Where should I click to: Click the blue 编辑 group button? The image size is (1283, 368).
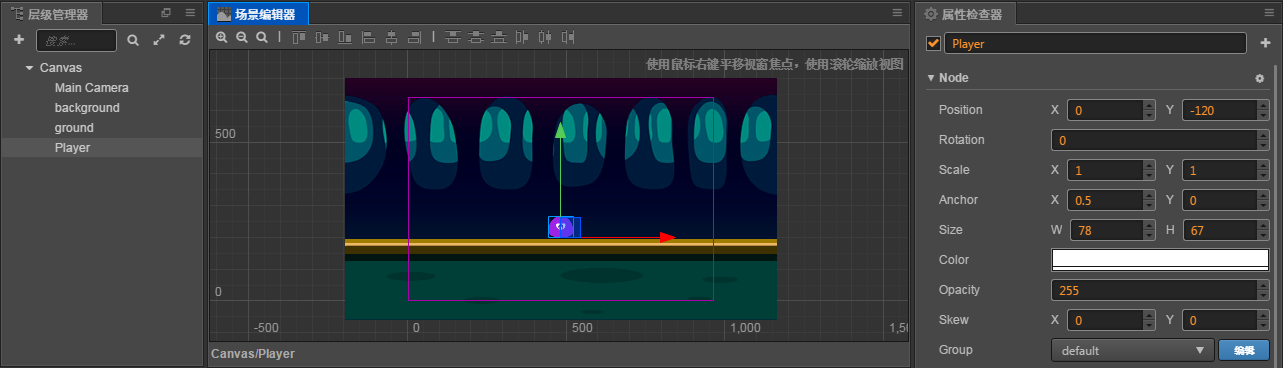pyautogui.click(x=1244, y=350)
